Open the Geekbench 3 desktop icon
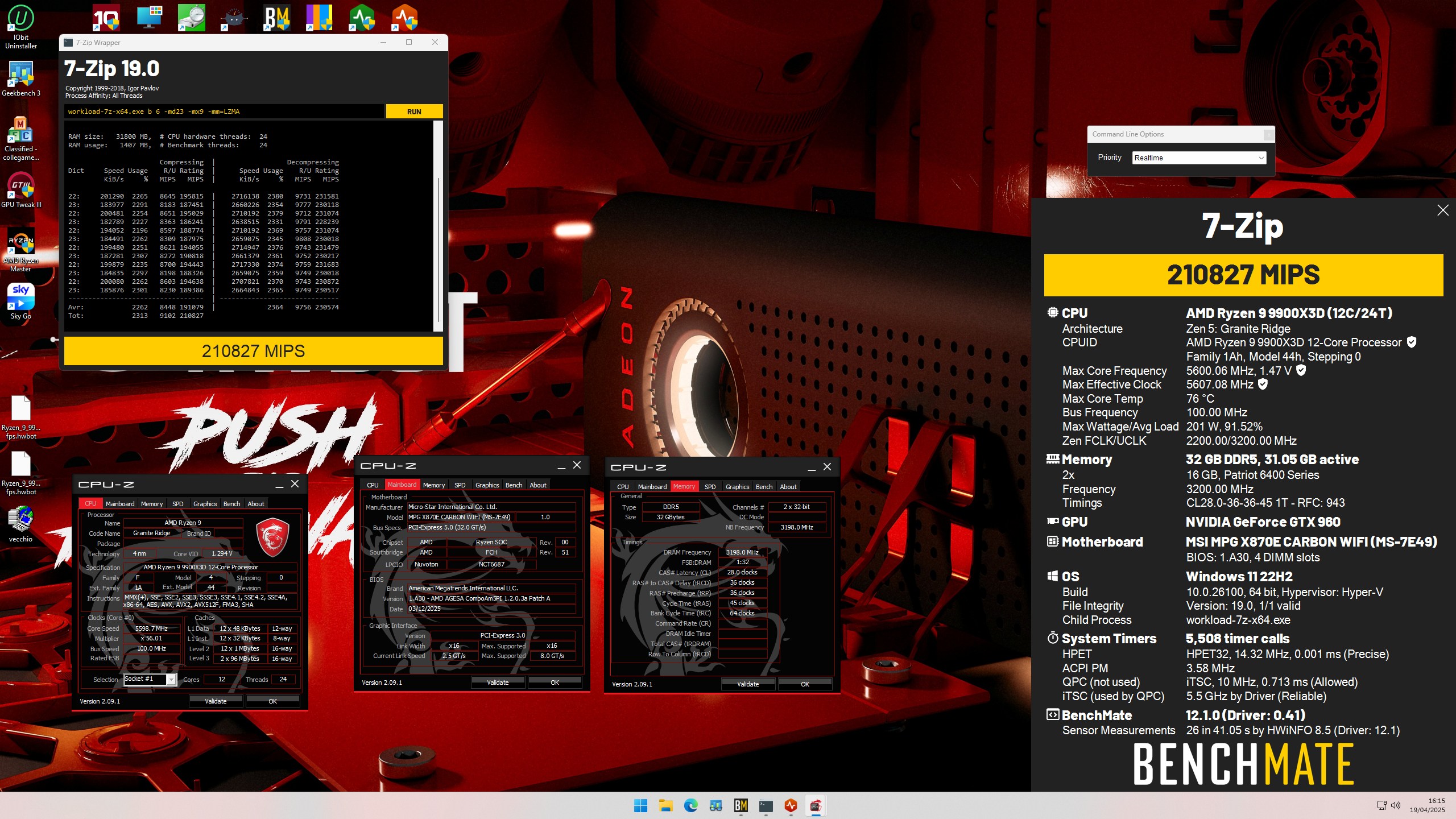Viewport: 1456px width, 819px height. pyautogui.click(x=21, y=78)
